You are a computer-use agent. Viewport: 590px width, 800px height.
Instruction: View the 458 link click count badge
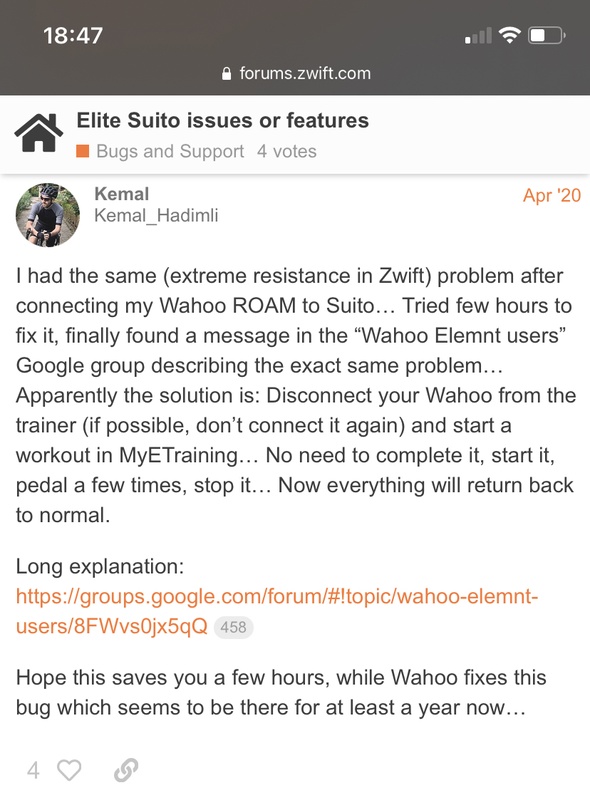pyautogui.click(x=233, y=627)
